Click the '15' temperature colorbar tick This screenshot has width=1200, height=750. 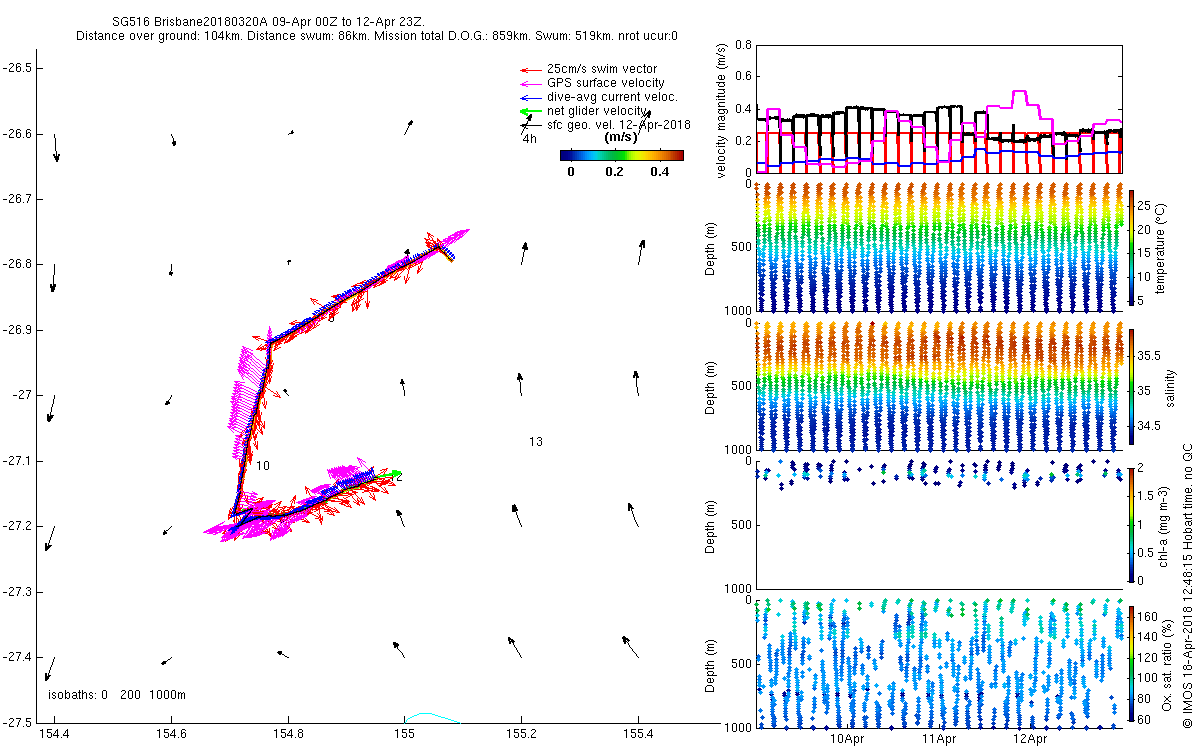point(1146,254)
